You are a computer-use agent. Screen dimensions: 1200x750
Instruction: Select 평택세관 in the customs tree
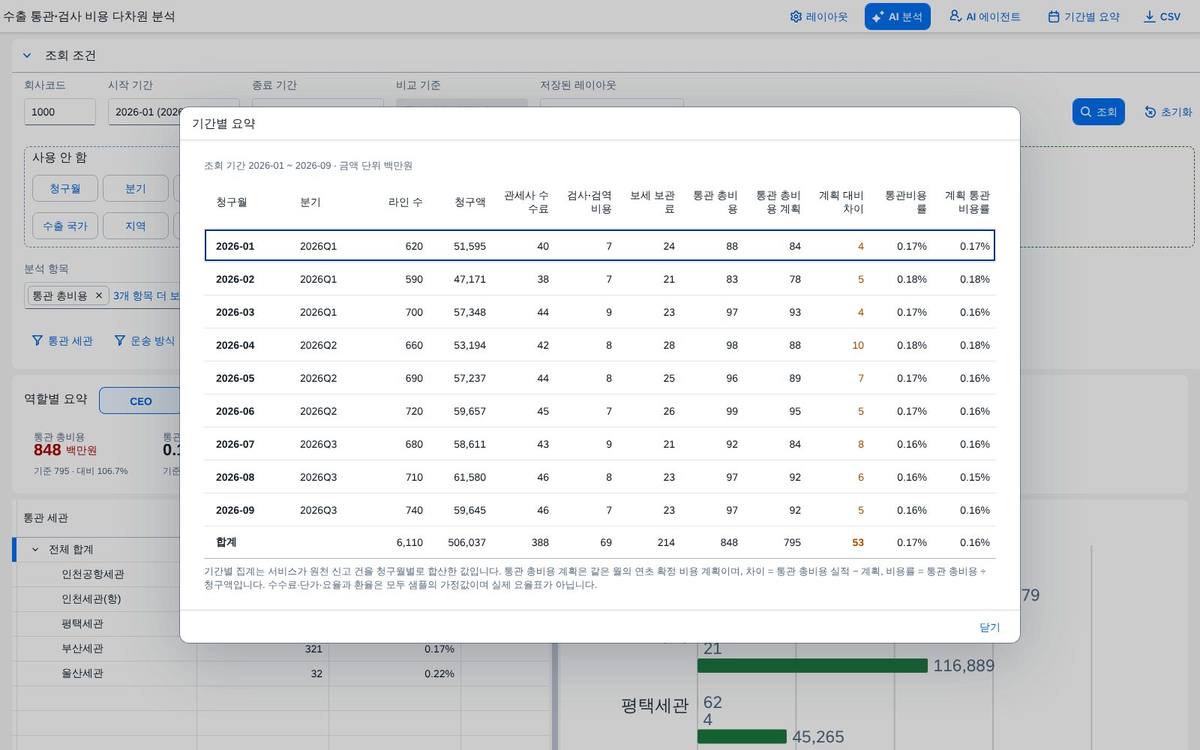[x=82, y=624]
